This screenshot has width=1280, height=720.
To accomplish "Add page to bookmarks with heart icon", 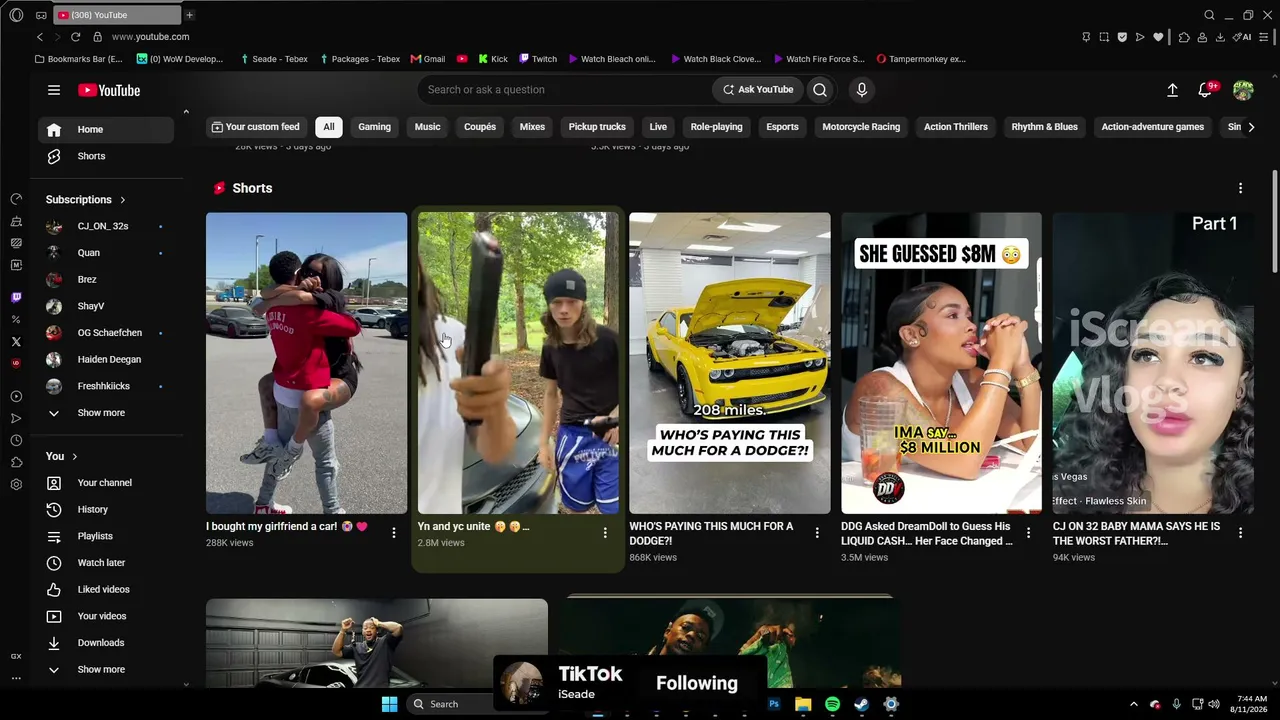I will click(1158, 37).
